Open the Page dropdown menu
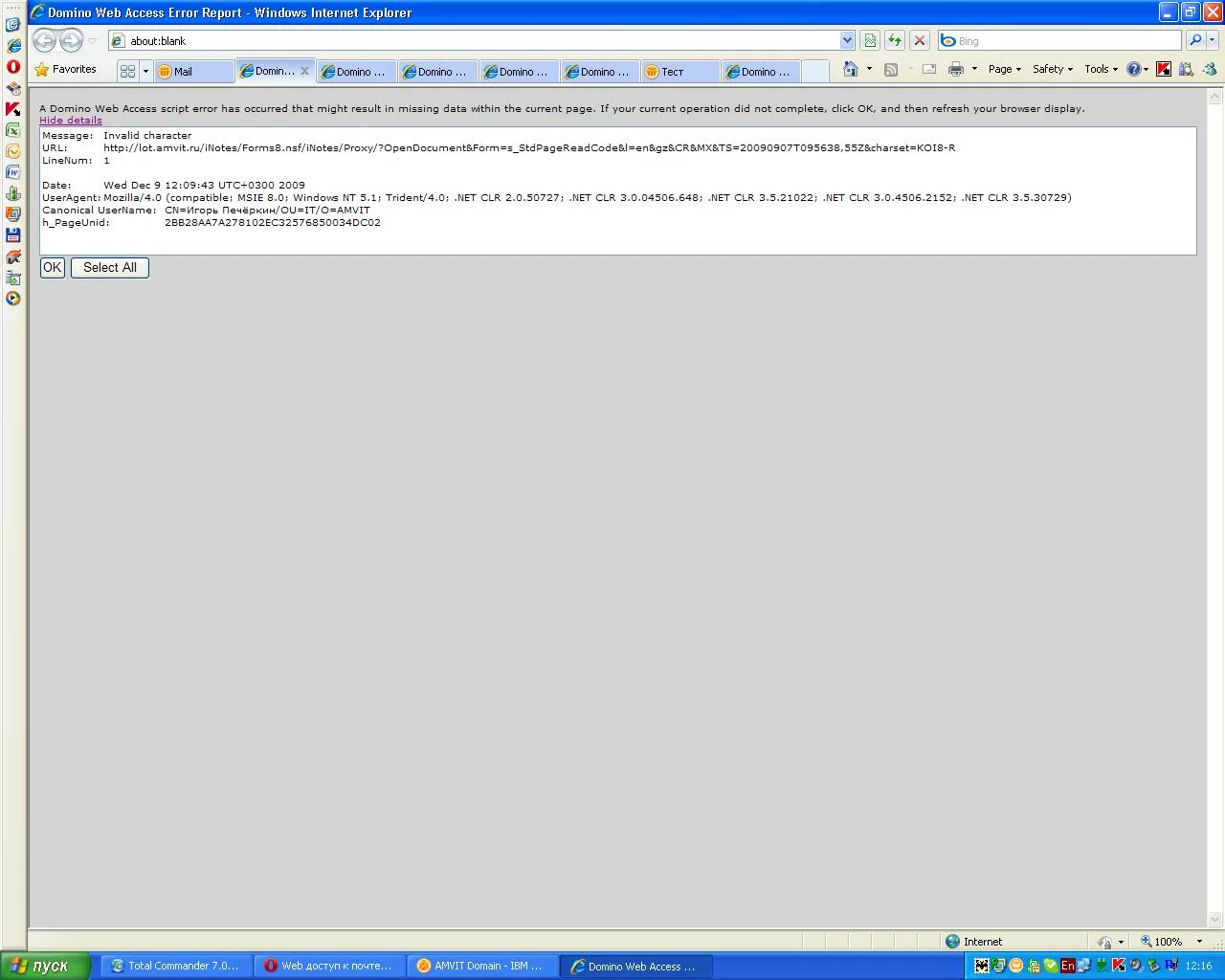 click(1005, 69)
